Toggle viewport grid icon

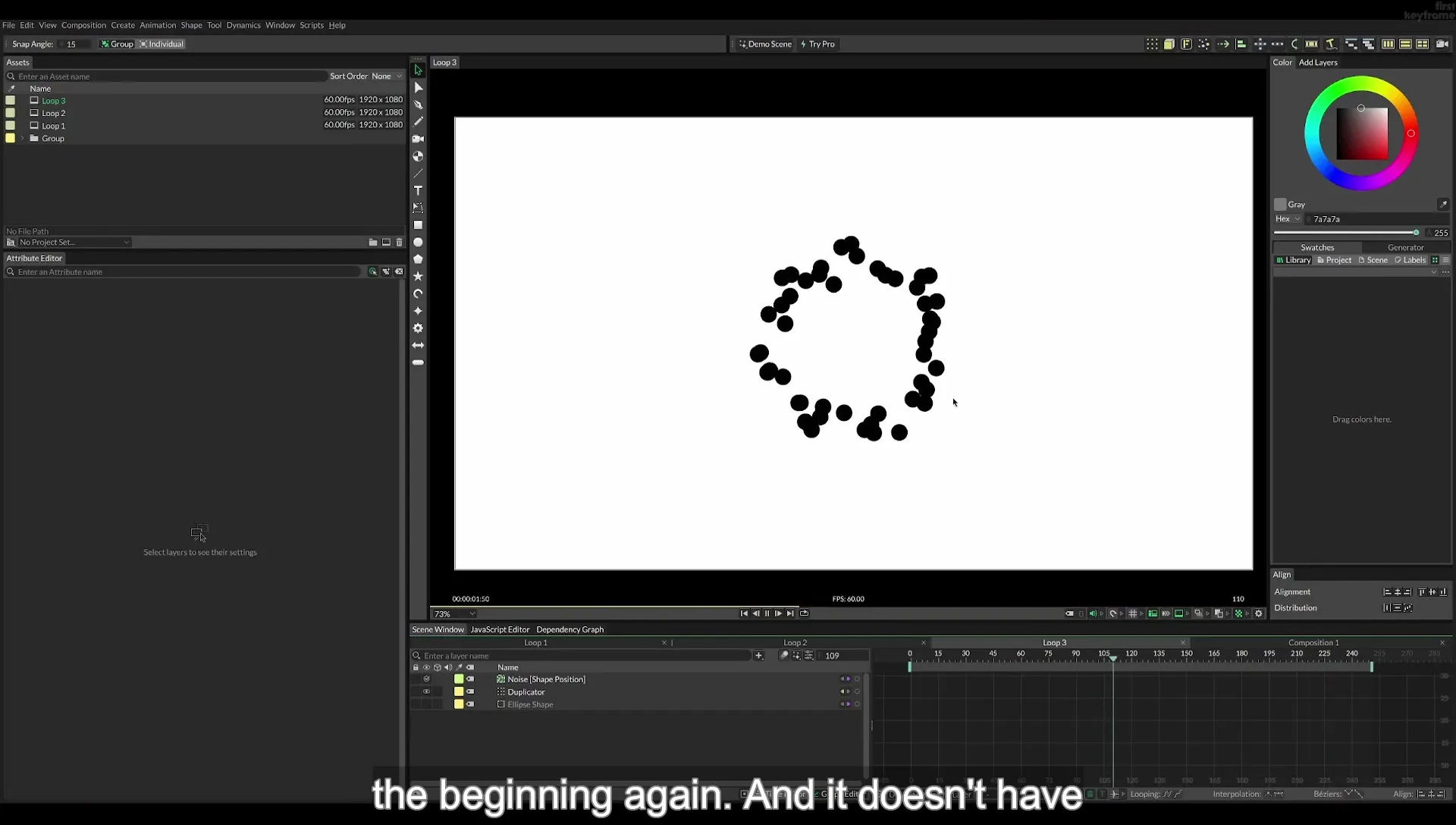(x=1133, y=613)
